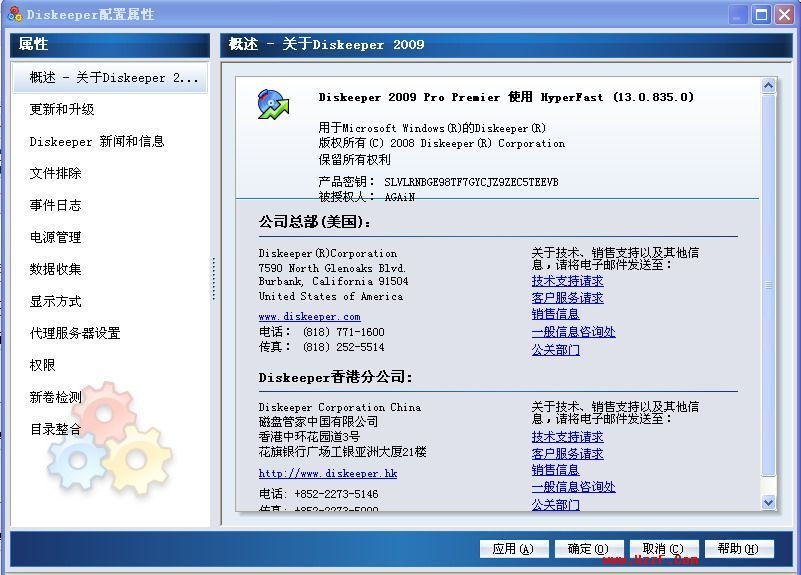The image size is (801, 575).
Task: Click the Diskeeper 2009 disc logo icon
Action: point(273,104)
